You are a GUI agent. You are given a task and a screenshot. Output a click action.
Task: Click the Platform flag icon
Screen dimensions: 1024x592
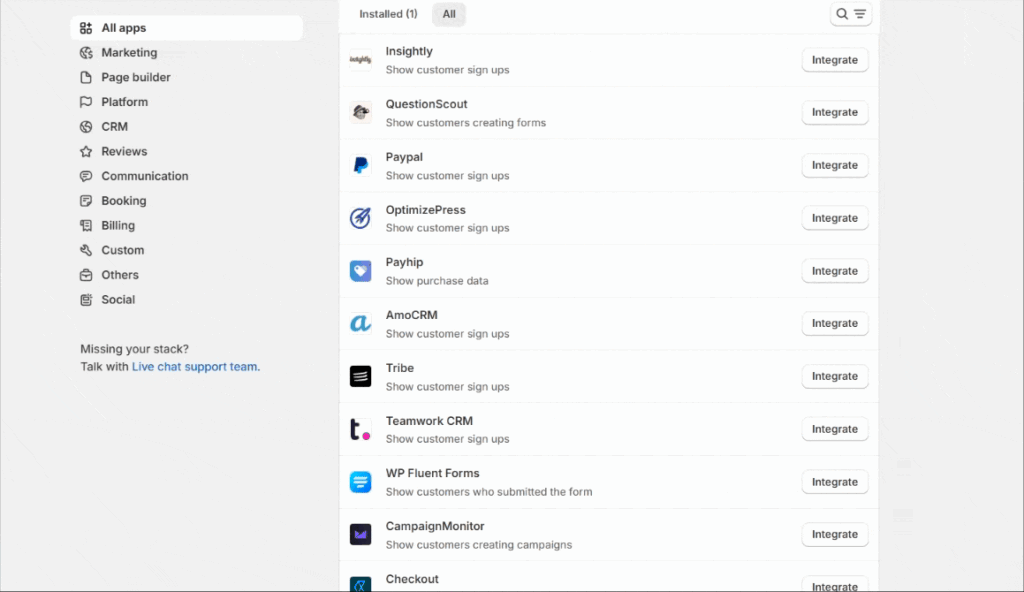coord(86,102)
